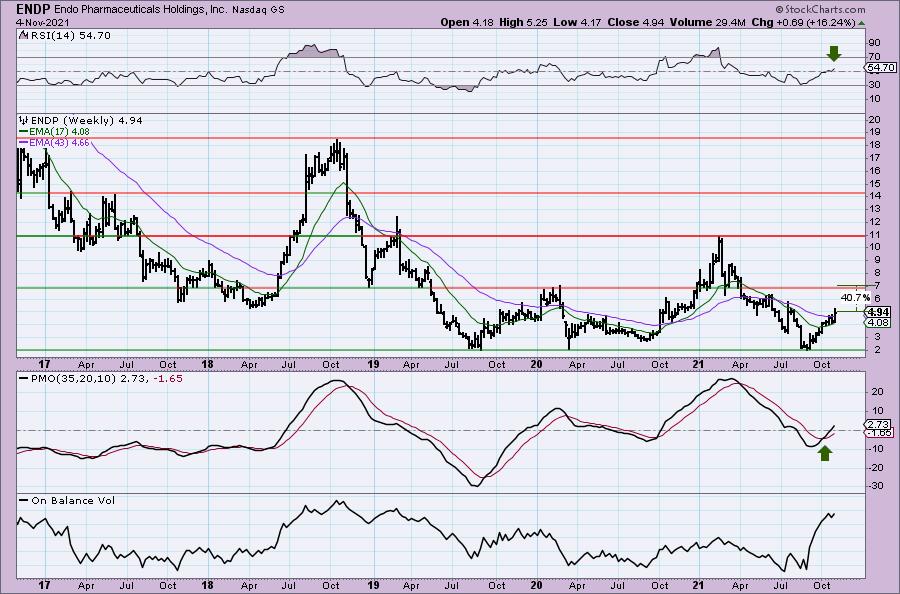
Task: Select the company name Endo Pharmaceuticals Holdings, Inc.
Action: coord(142,10)
